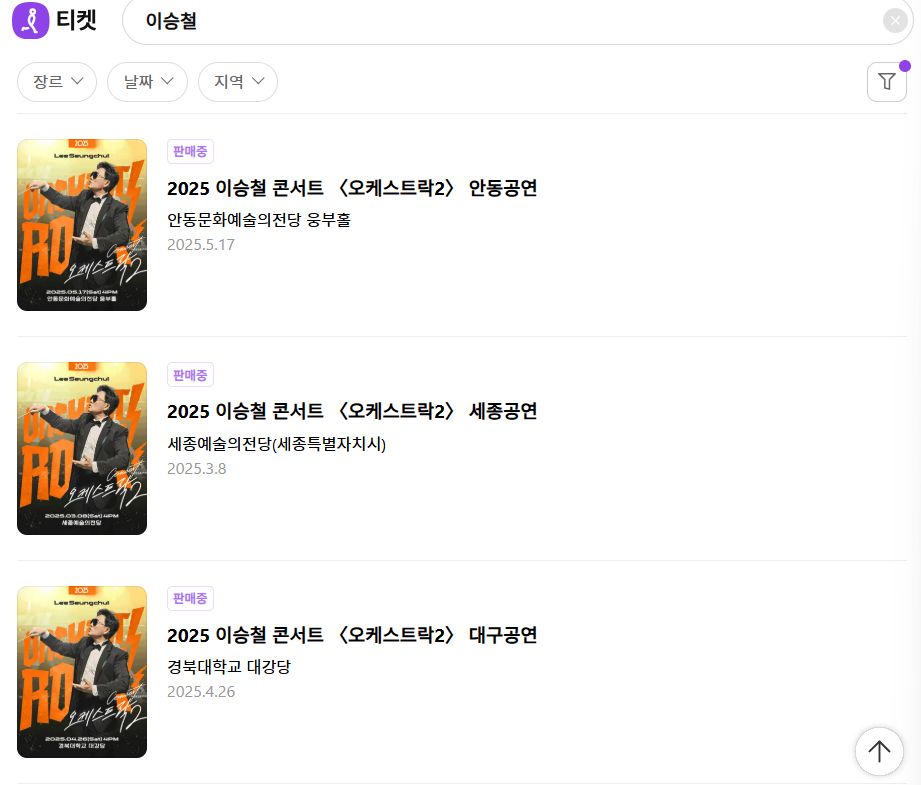Click venue text 안동문화예술의전당 웅부홀

[x=259, y=220]
